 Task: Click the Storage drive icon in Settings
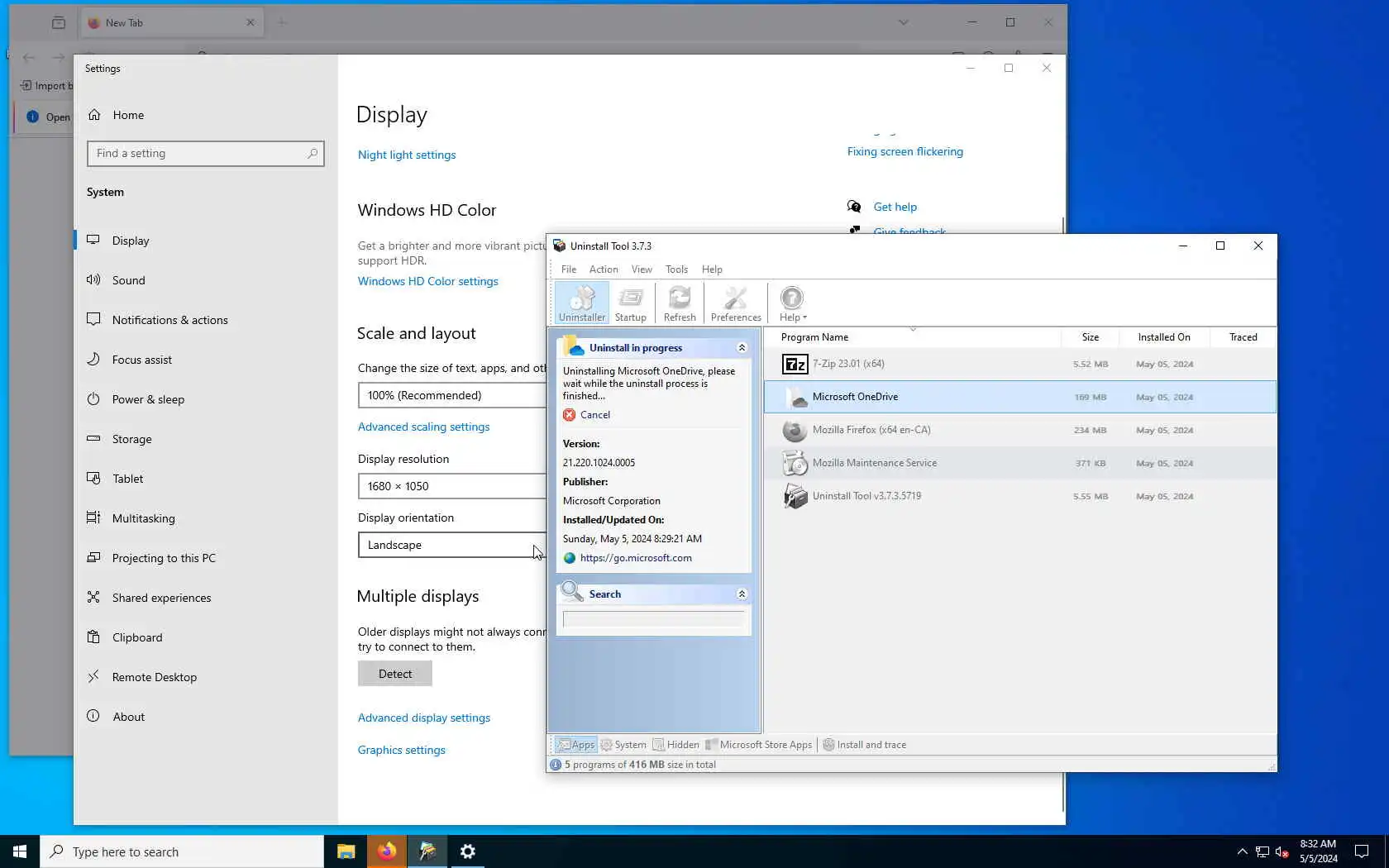(93, 439)
